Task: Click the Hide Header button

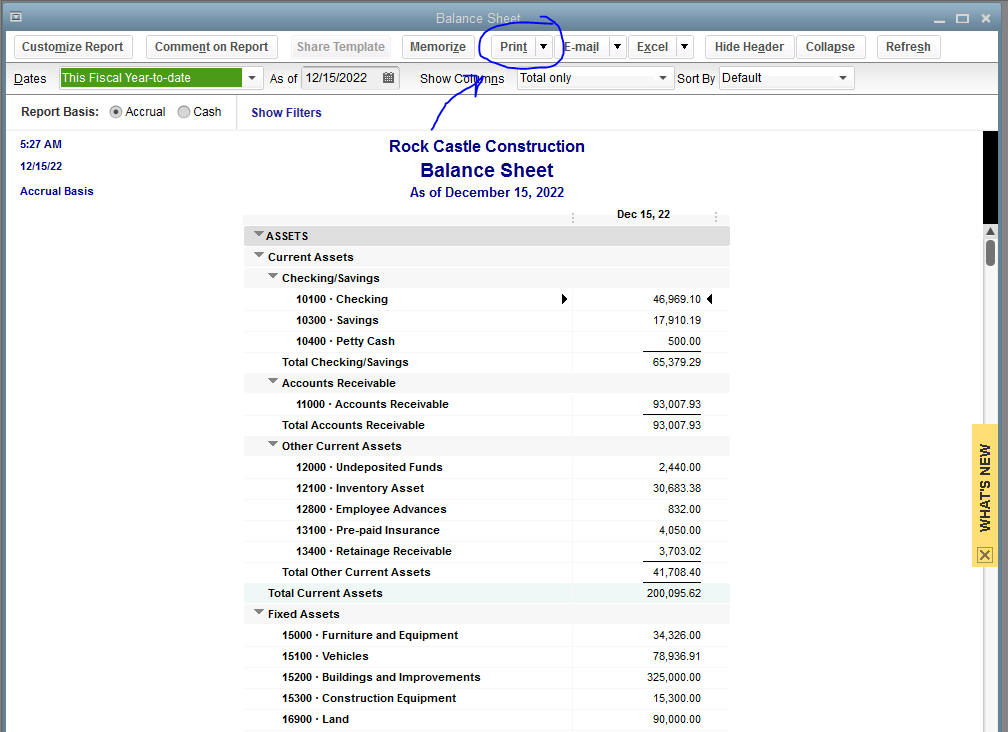Action: coord(749,47)
